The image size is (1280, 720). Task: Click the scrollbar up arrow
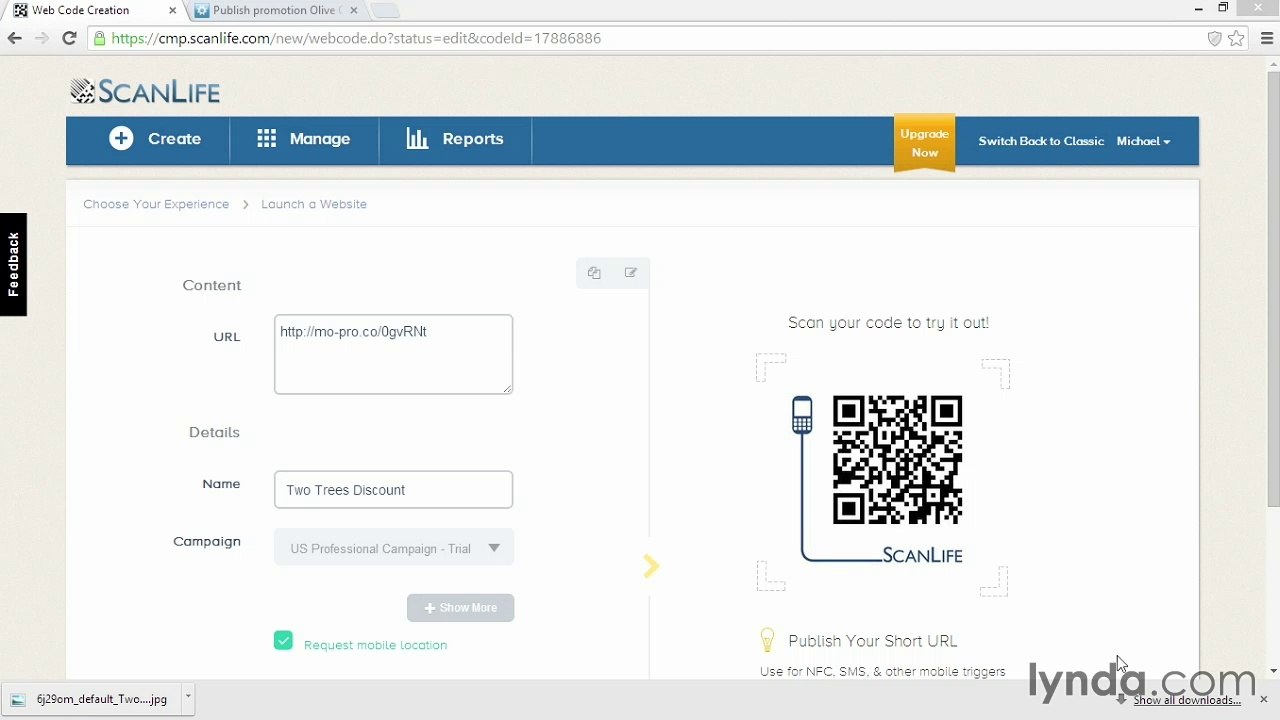[1272, 63]
